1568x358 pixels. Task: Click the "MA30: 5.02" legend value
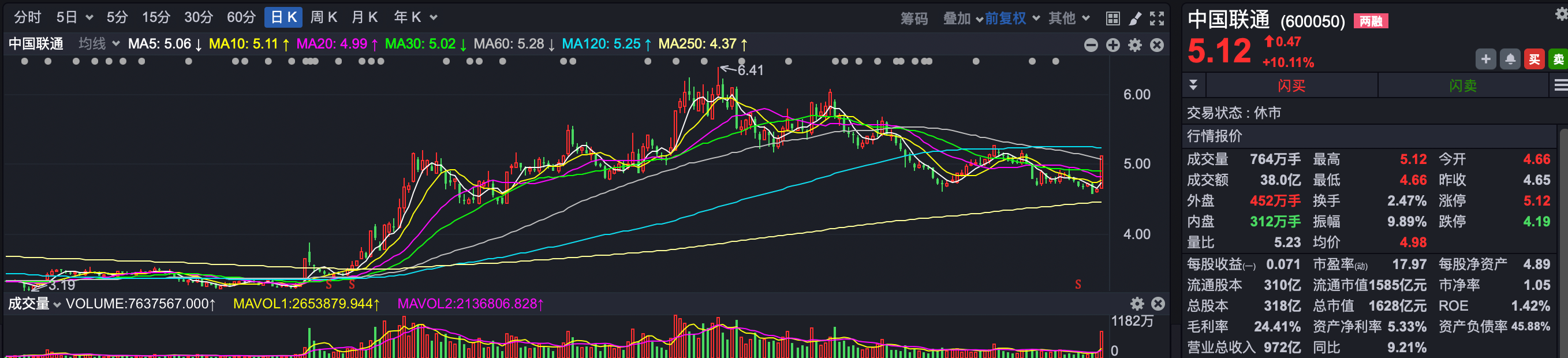coord(421,44)
